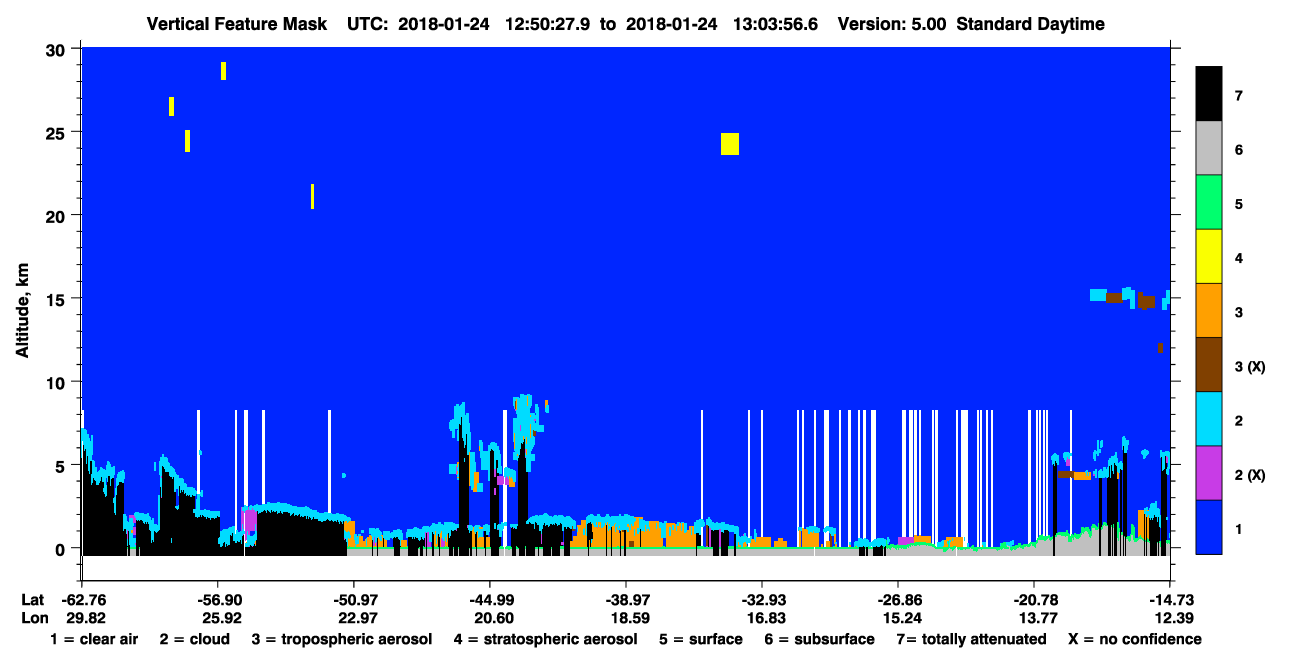This screenshot has width=1300, height=667.
Task: Click the '5 = surface' legend entry
Action: 701,639
